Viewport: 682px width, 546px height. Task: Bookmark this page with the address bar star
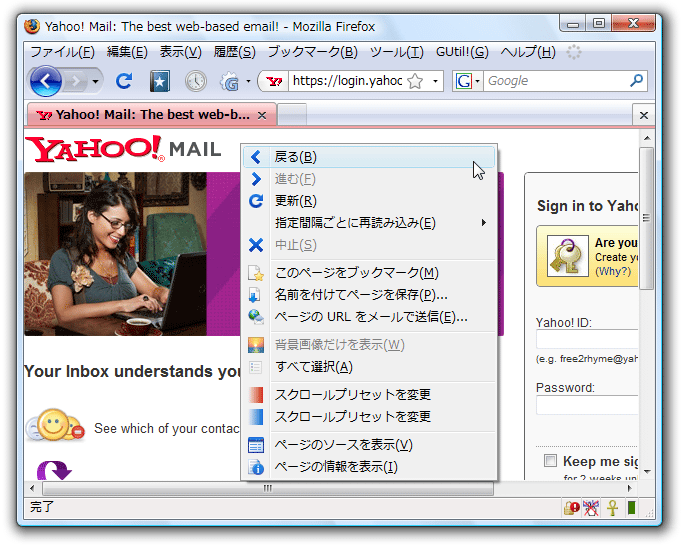[415, 81]
